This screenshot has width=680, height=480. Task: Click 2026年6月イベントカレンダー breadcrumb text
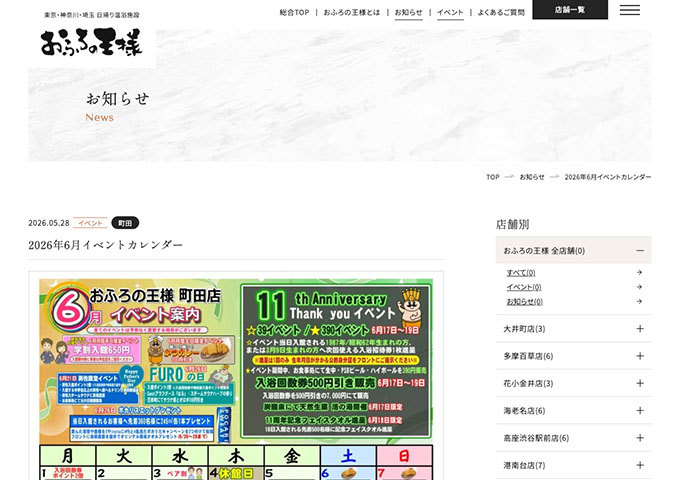point(608,177)
